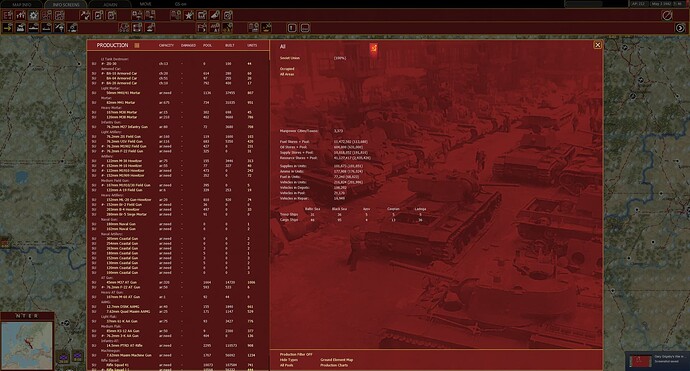Close the Production window

pyautogui.click(x=598, y=45)
